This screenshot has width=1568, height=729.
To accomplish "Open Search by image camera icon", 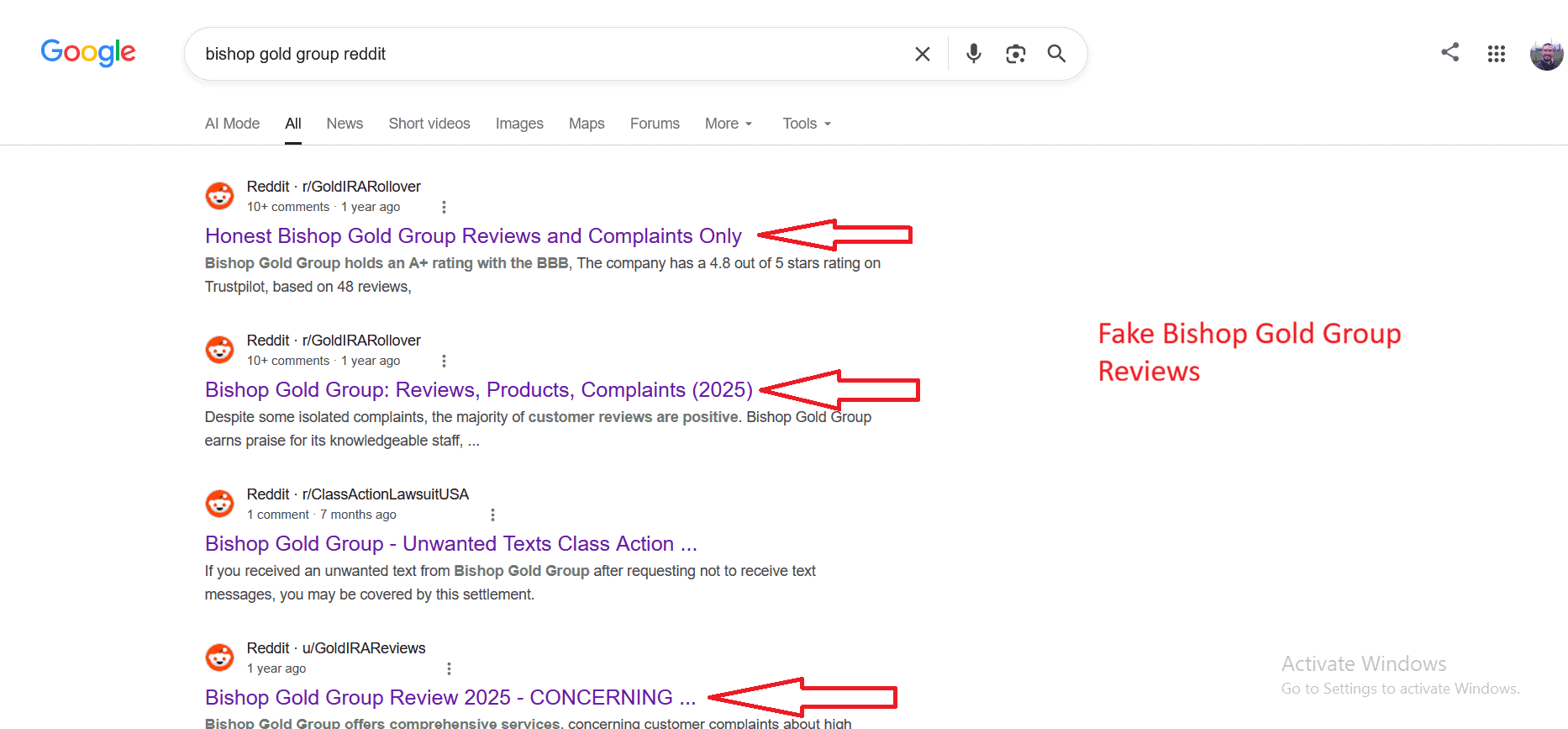I will coord(1015,54).
